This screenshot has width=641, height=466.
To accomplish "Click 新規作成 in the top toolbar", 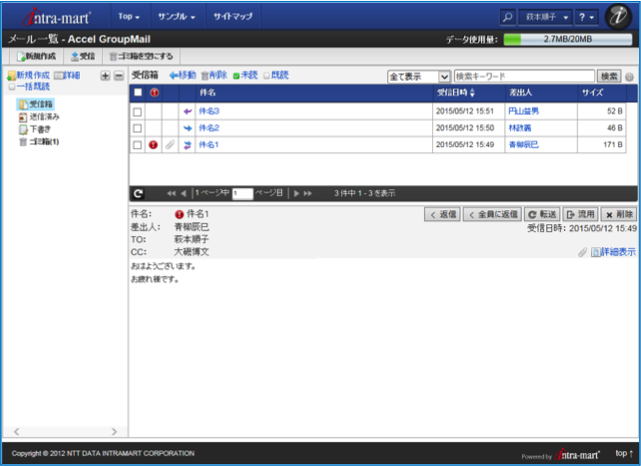I will pyautogui.click(x=36, y=56).
